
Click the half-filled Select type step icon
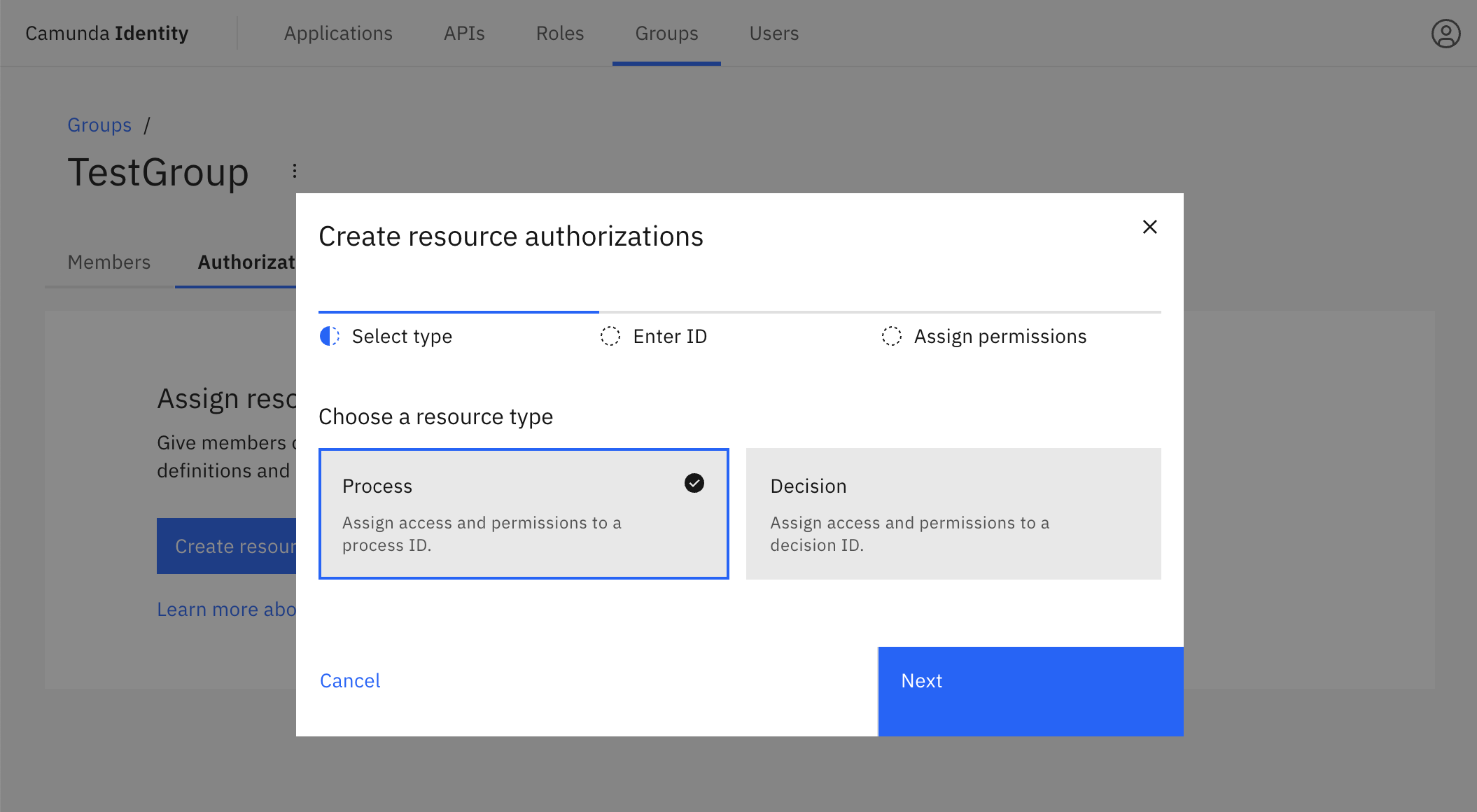(329, 336)
